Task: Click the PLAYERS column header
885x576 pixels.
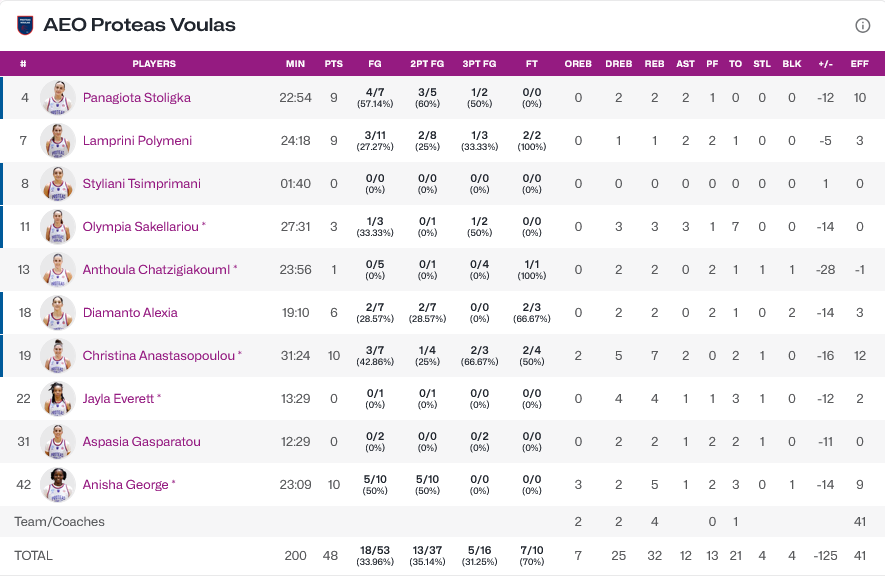Action: click(x=154, y=64)
